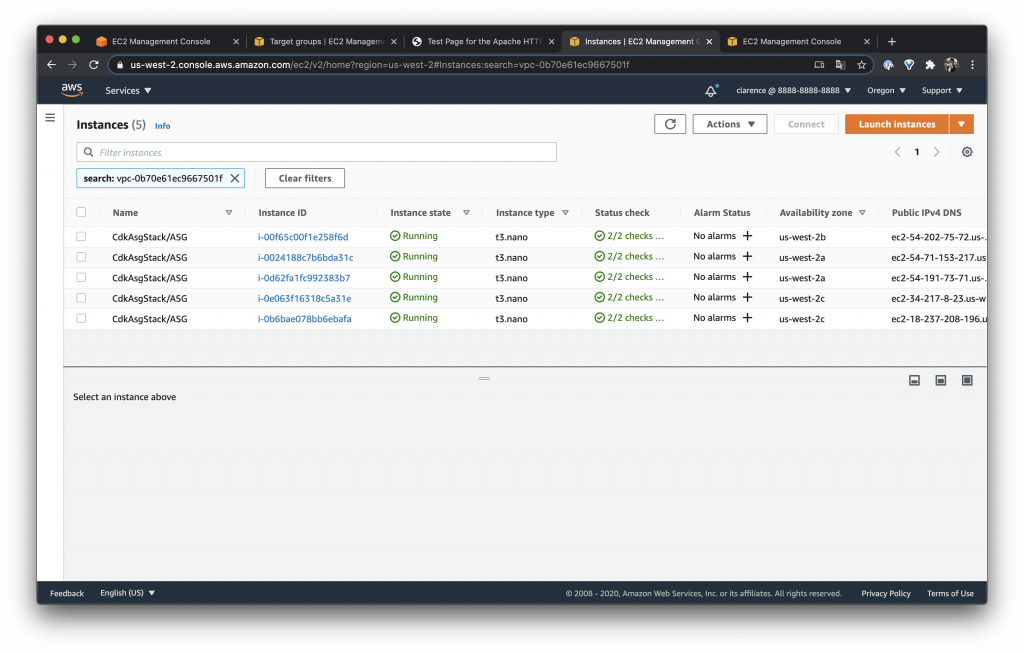
Task: Open Chrome profile avatar
Action: point(951,65)
